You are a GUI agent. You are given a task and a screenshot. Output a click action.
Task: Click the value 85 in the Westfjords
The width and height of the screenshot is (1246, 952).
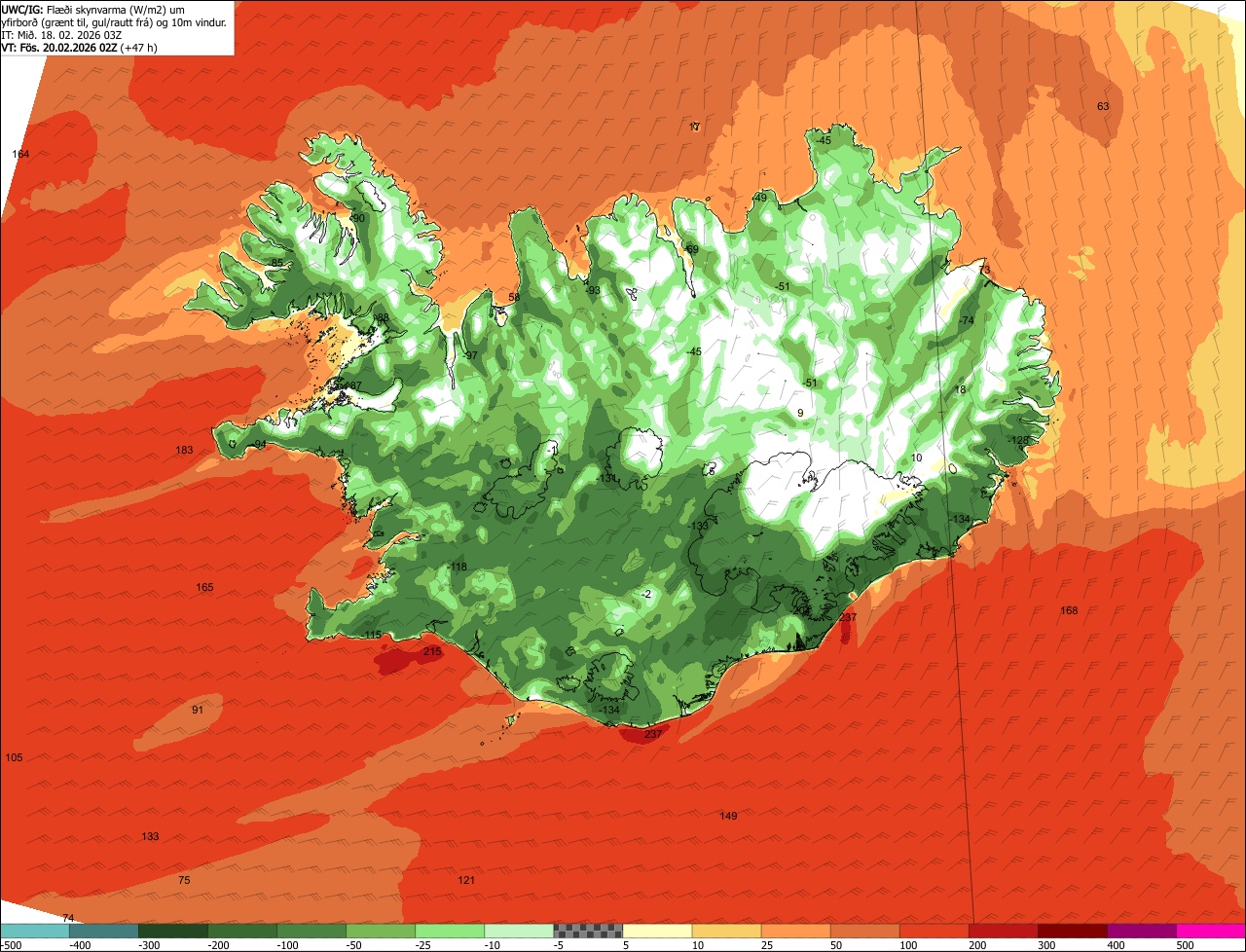click(276, 263)
